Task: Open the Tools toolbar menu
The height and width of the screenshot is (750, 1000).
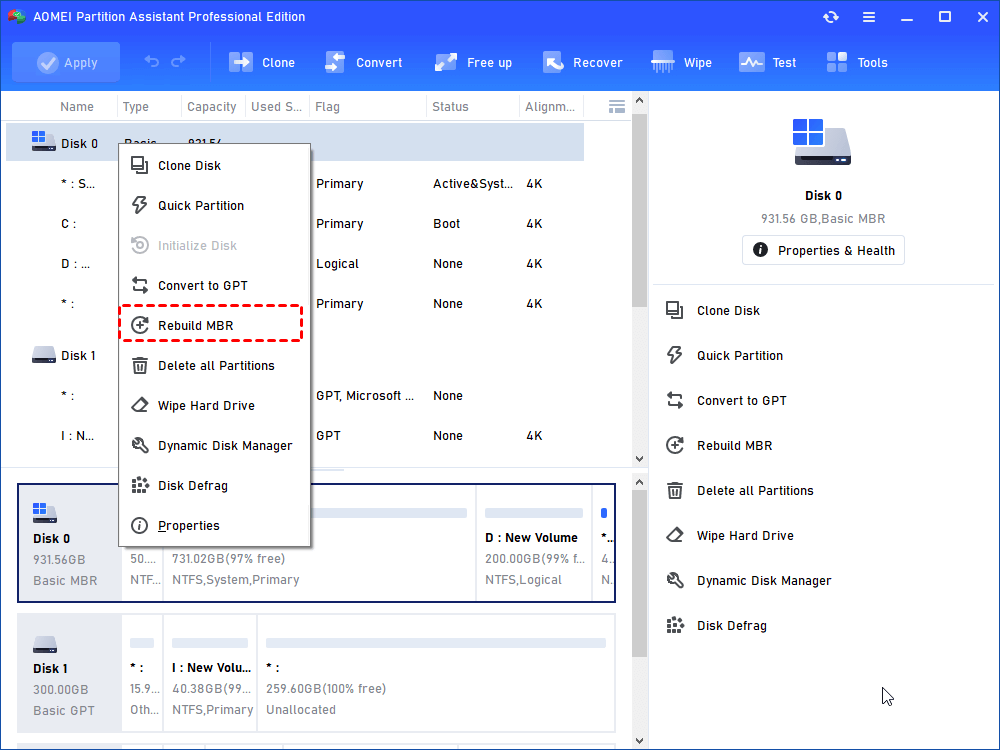Action: (857, 62)
